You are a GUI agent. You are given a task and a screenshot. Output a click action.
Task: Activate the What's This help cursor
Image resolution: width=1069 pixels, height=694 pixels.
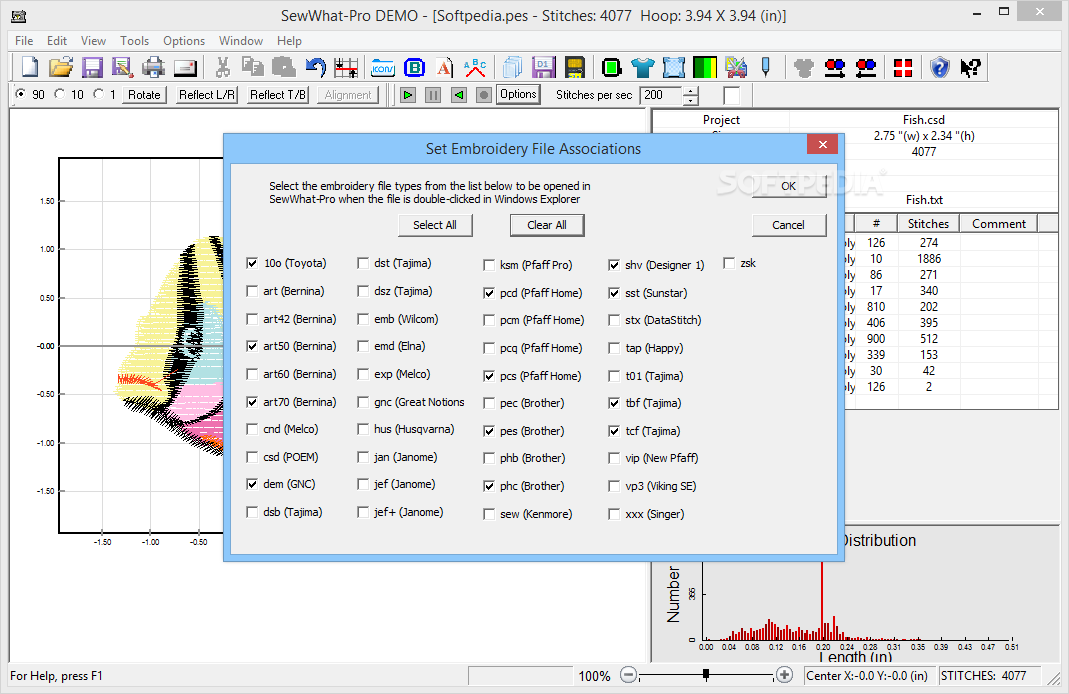[x=971, y=67]
